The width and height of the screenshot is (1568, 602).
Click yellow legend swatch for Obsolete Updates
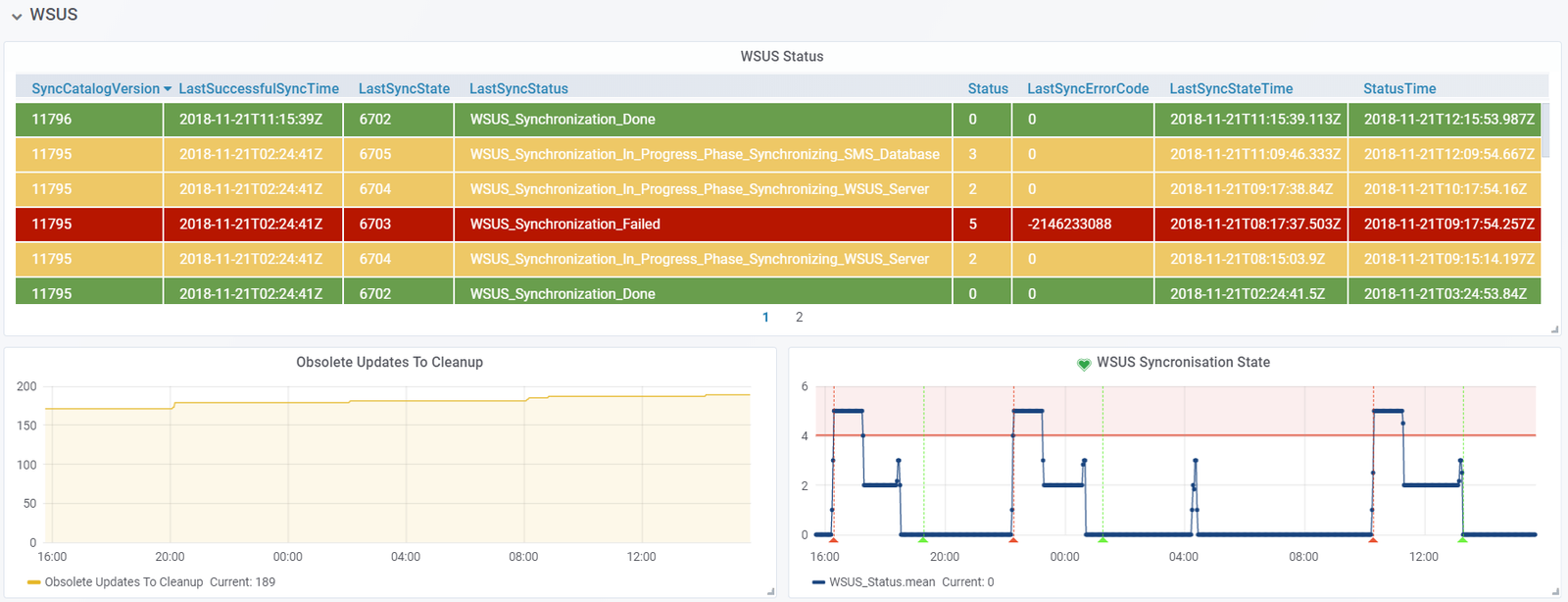(x=34, y=582)
